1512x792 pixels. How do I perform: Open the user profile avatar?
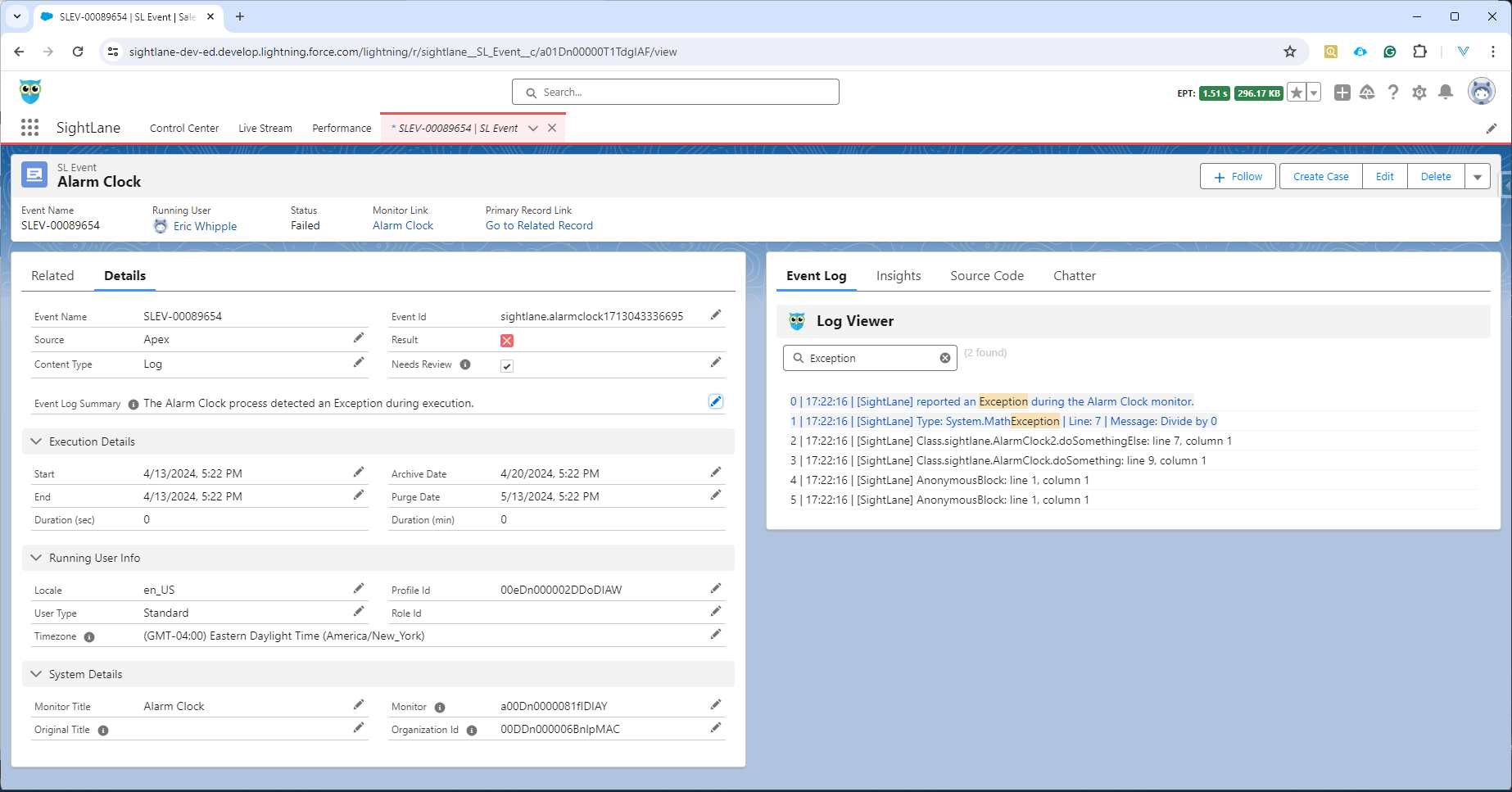(1482, 92)
